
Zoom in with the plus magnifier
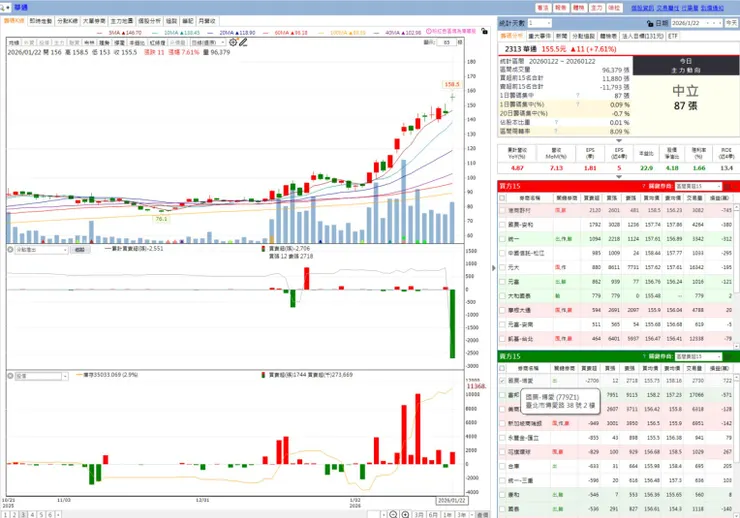405,514
